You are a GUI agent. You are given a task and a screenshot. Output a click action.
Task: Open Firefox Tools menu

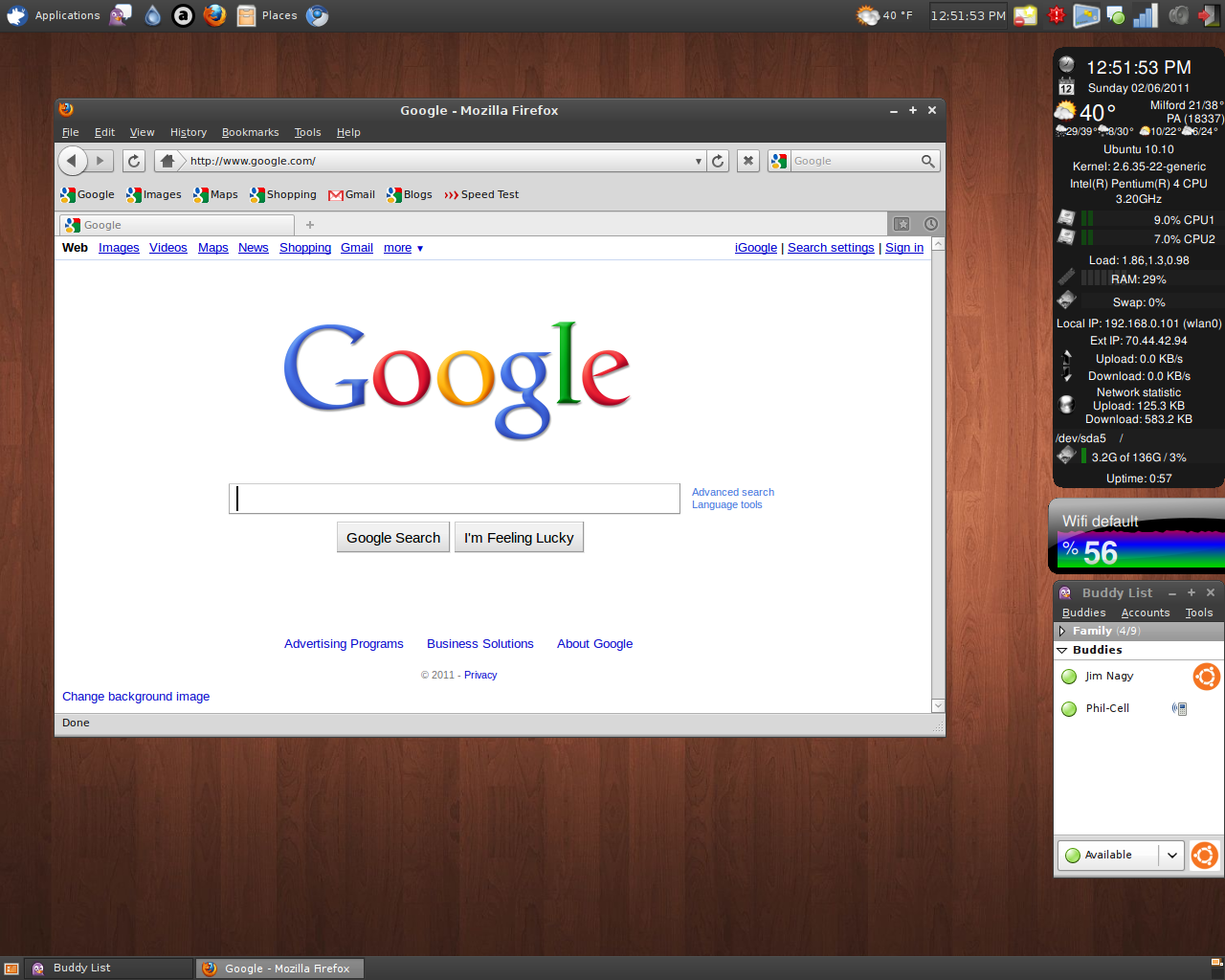307,132
